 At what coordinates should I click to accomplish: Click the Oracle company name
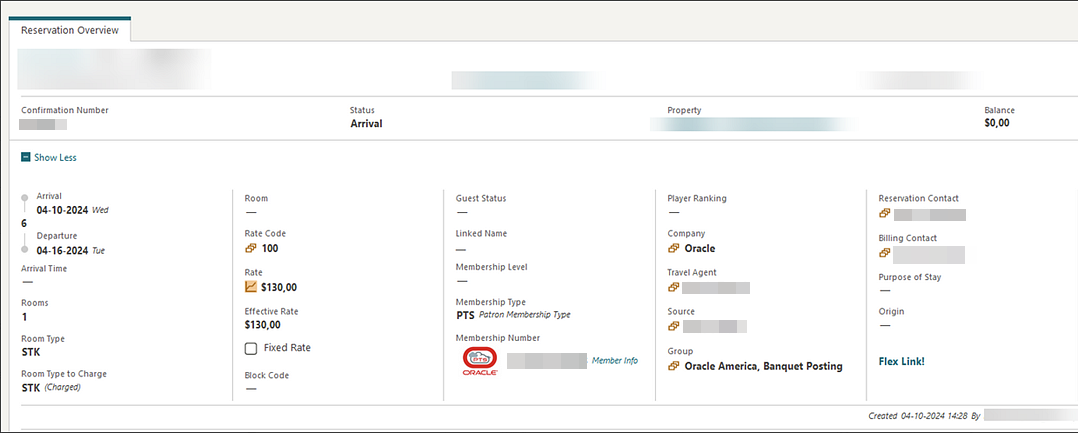pos(700,248)
